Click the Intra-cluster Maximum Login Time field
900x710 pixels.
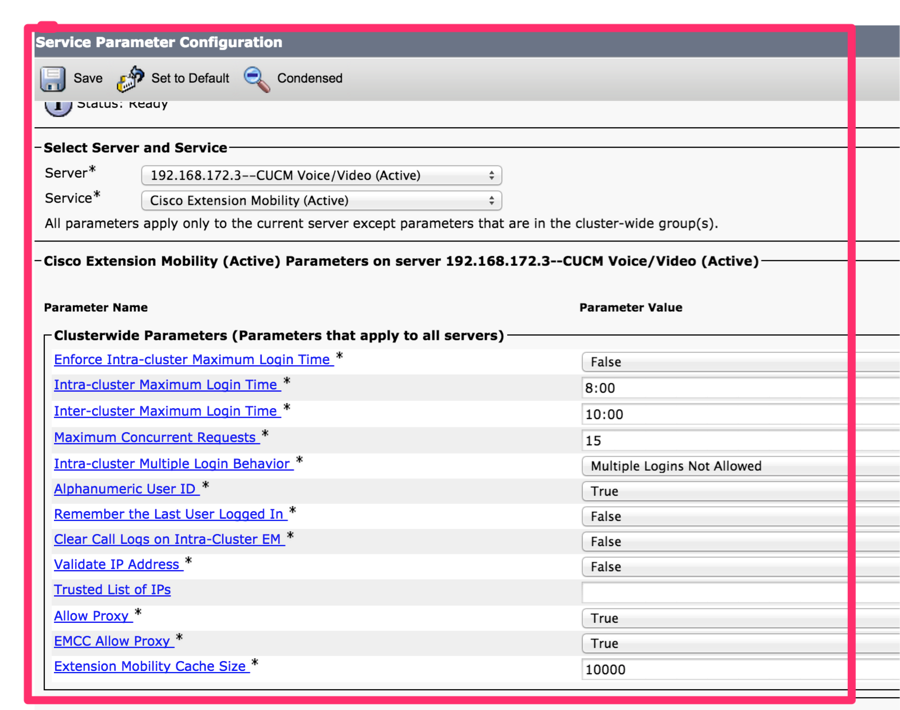[x=740, y=388]
